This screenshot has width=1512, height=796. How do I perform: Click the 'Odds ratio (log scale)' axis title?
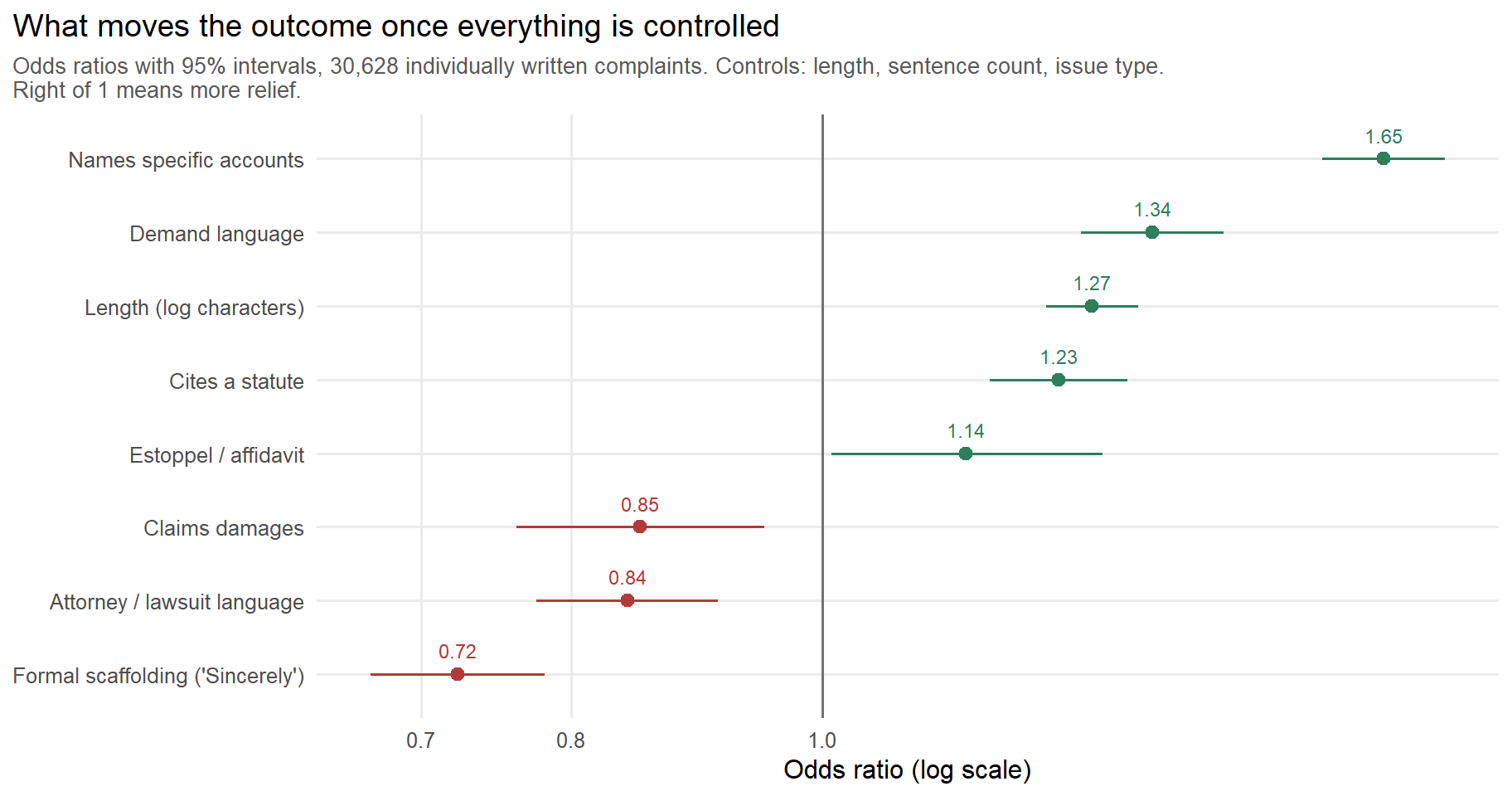(907, 770)
